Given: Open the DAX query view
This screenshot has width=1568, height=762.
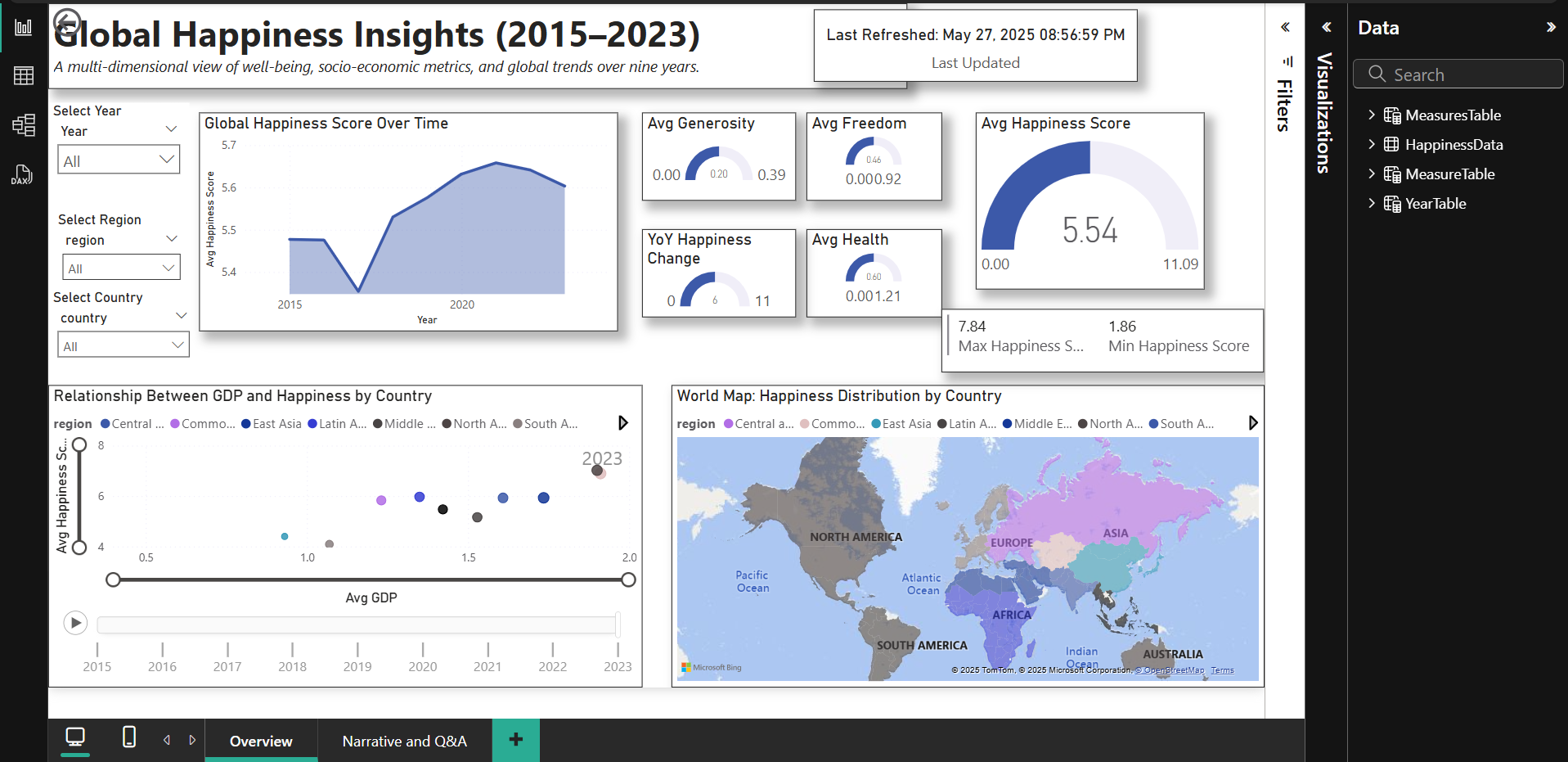Looking at the screenshot, I should (23, 174).
